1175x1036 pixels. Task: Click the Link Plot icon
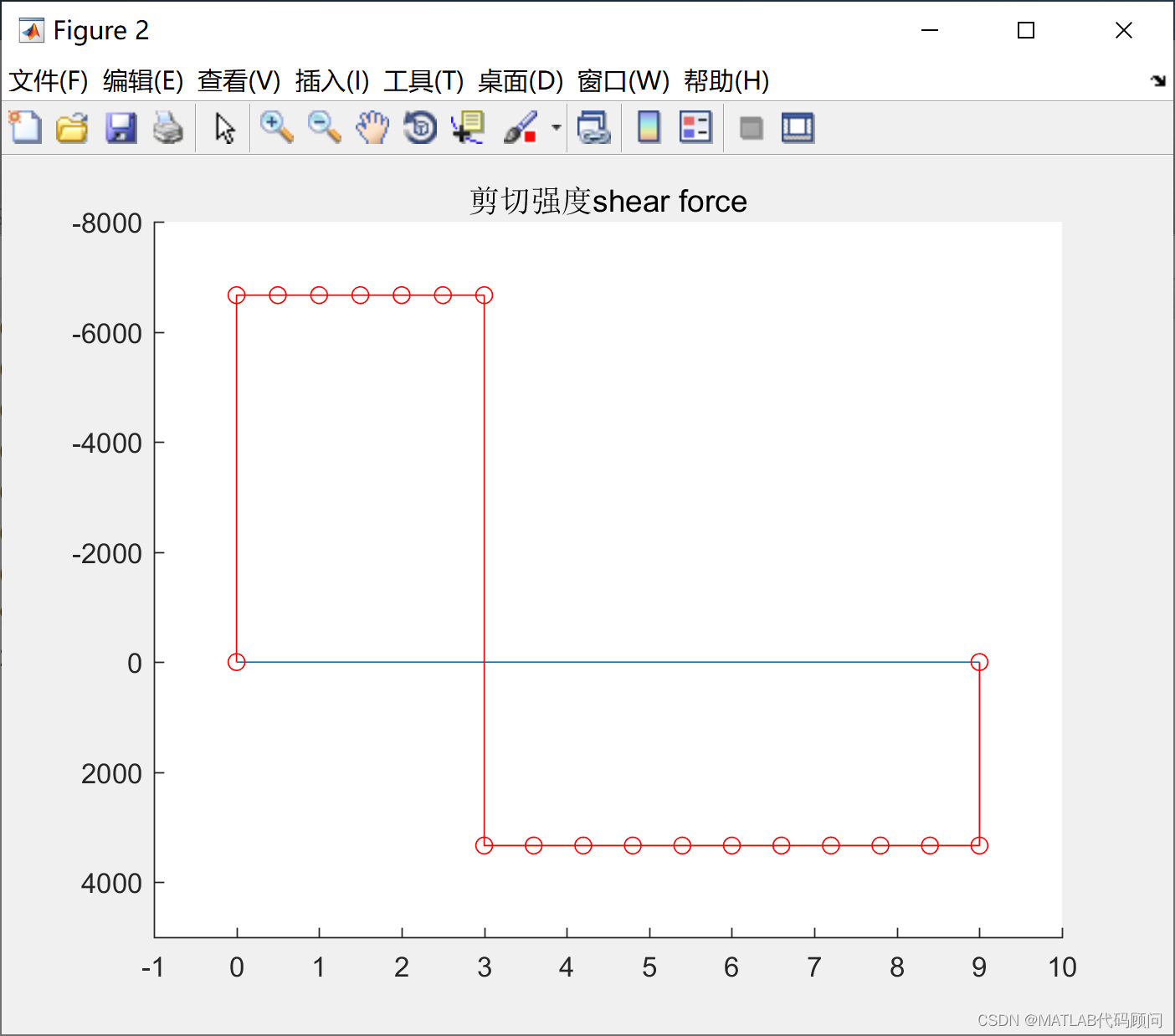(594, 127)
